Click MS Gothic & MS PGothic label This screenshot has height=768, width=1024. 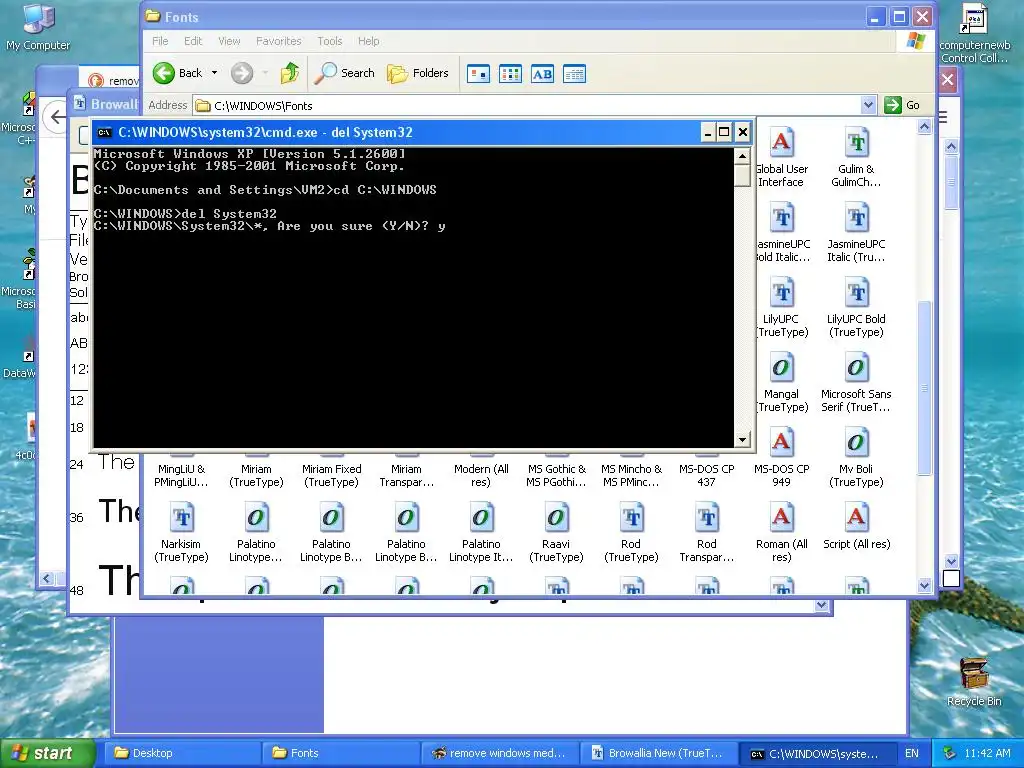coord(556,475)
